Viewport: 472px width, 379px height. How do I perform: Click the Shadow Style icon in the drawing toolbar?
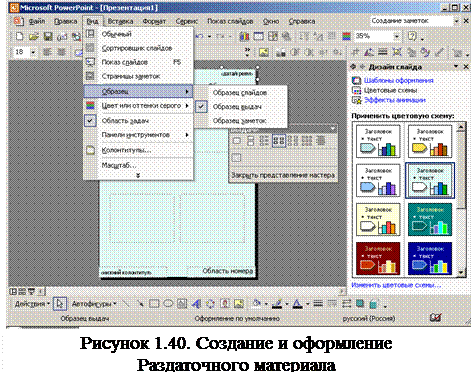tap(360, 304)
